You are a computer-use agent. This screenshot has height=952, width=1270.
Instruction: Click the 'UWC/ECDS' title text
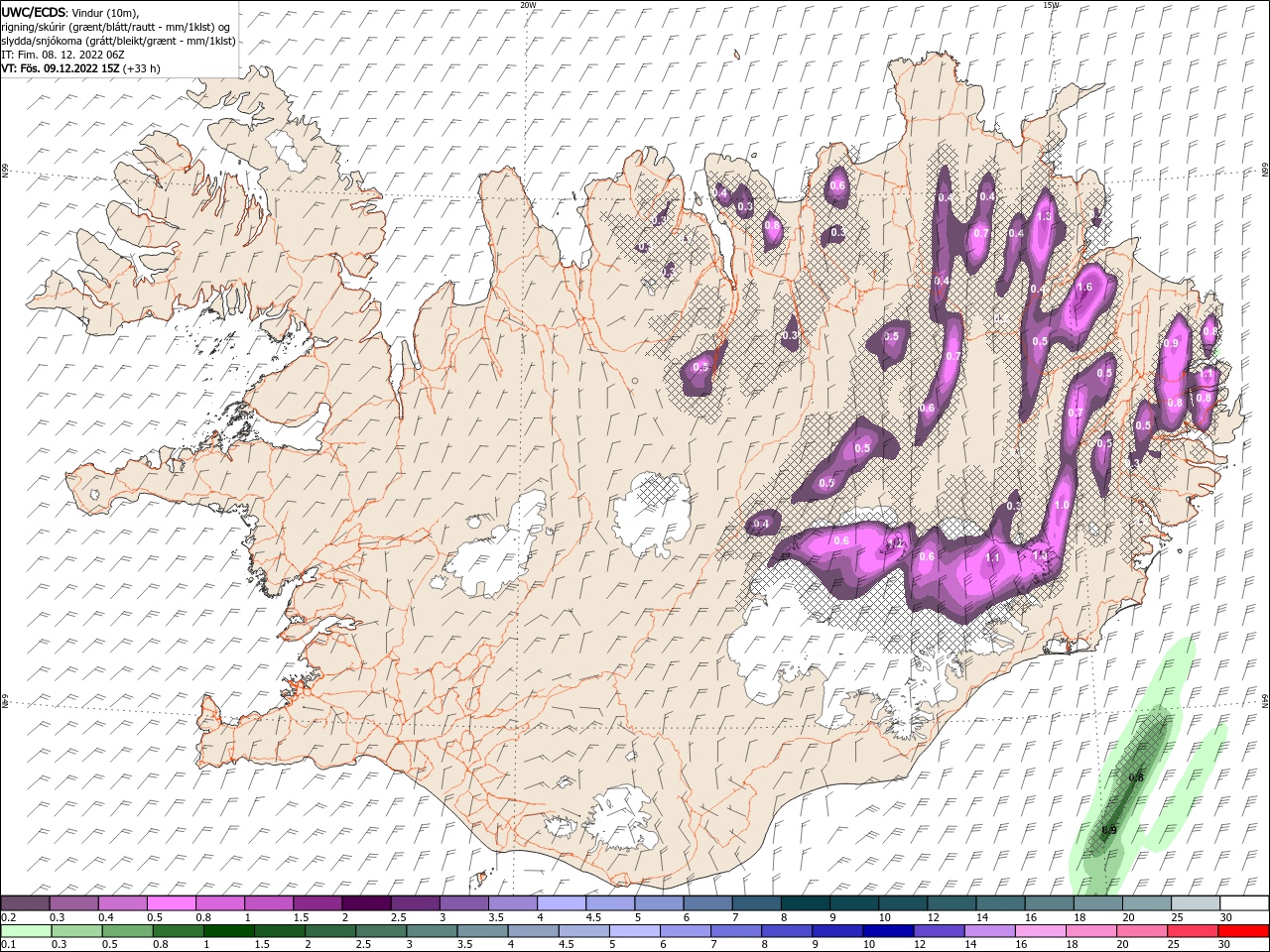34,12
